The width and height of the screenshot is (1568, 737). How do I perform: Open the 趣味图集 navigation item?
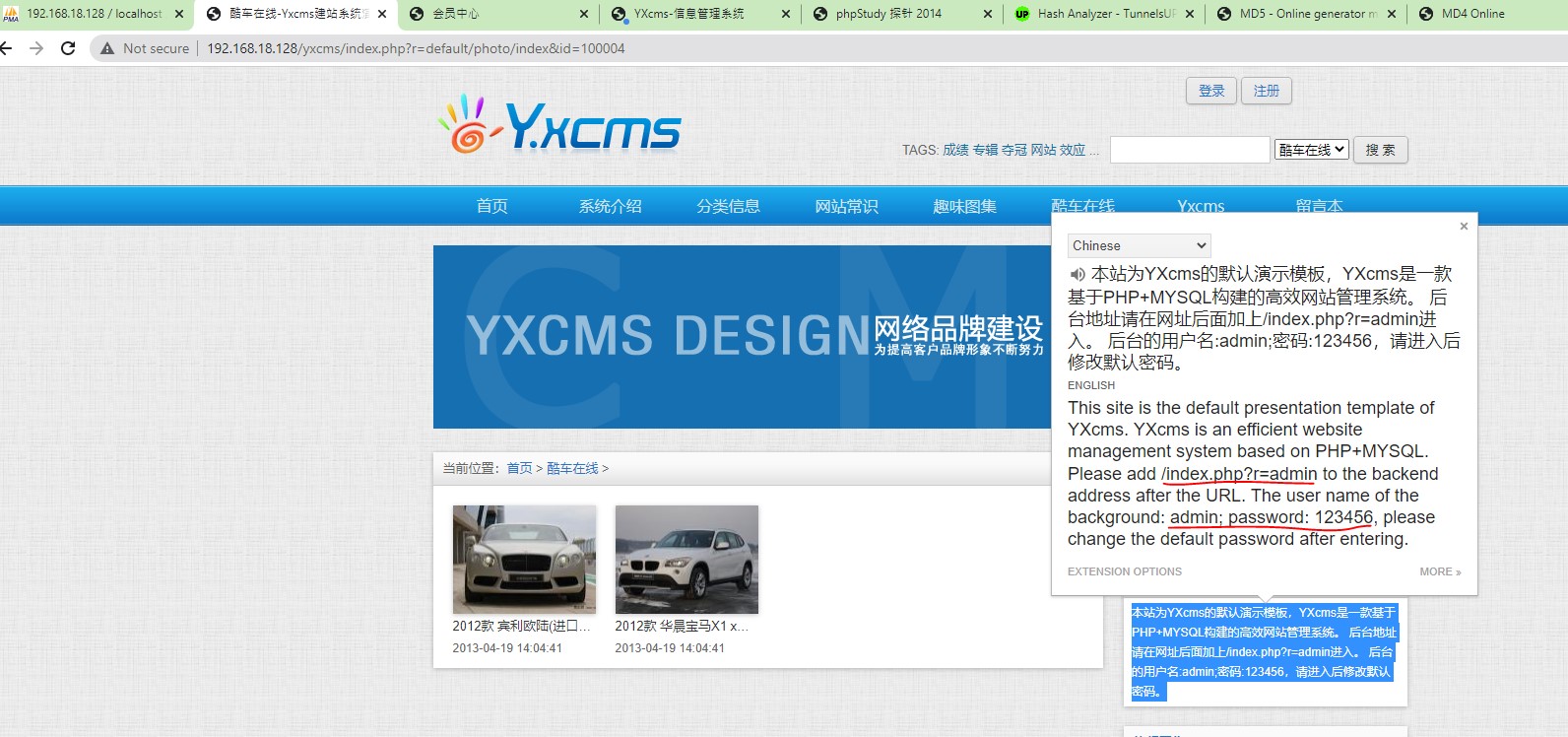pyautogui.click(x=965, y=206)
